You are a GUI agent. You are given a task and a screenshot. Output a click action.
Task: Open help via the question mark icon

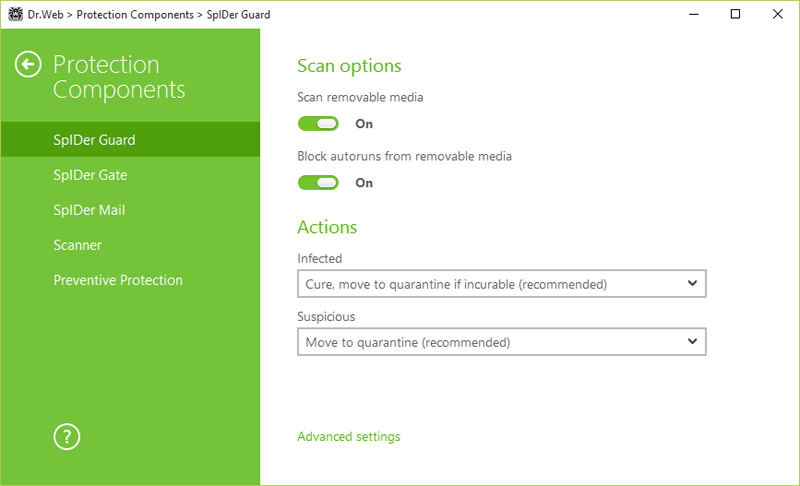tap(66, 436)
